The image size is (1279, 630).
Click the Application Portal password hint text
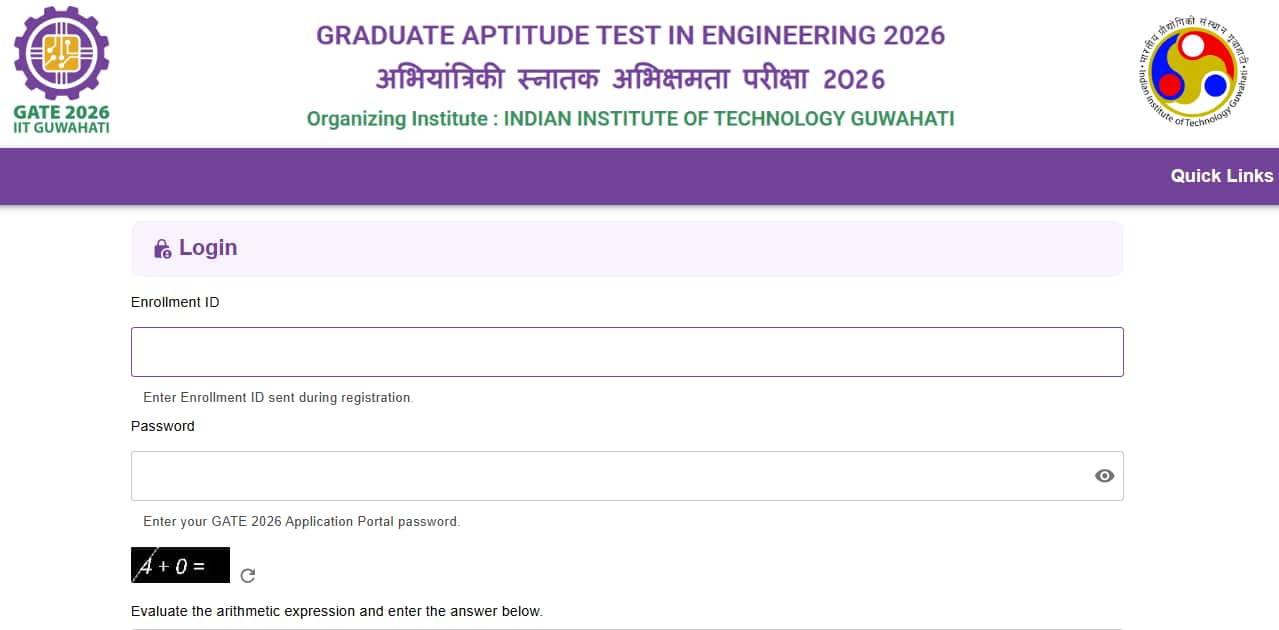click(x=301, y=522)
